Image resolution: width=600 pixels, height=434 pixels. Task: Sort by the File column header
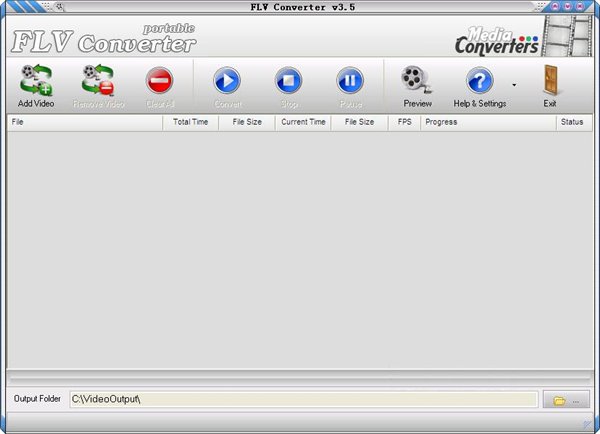pyautogui.click(x=85, y=122)
